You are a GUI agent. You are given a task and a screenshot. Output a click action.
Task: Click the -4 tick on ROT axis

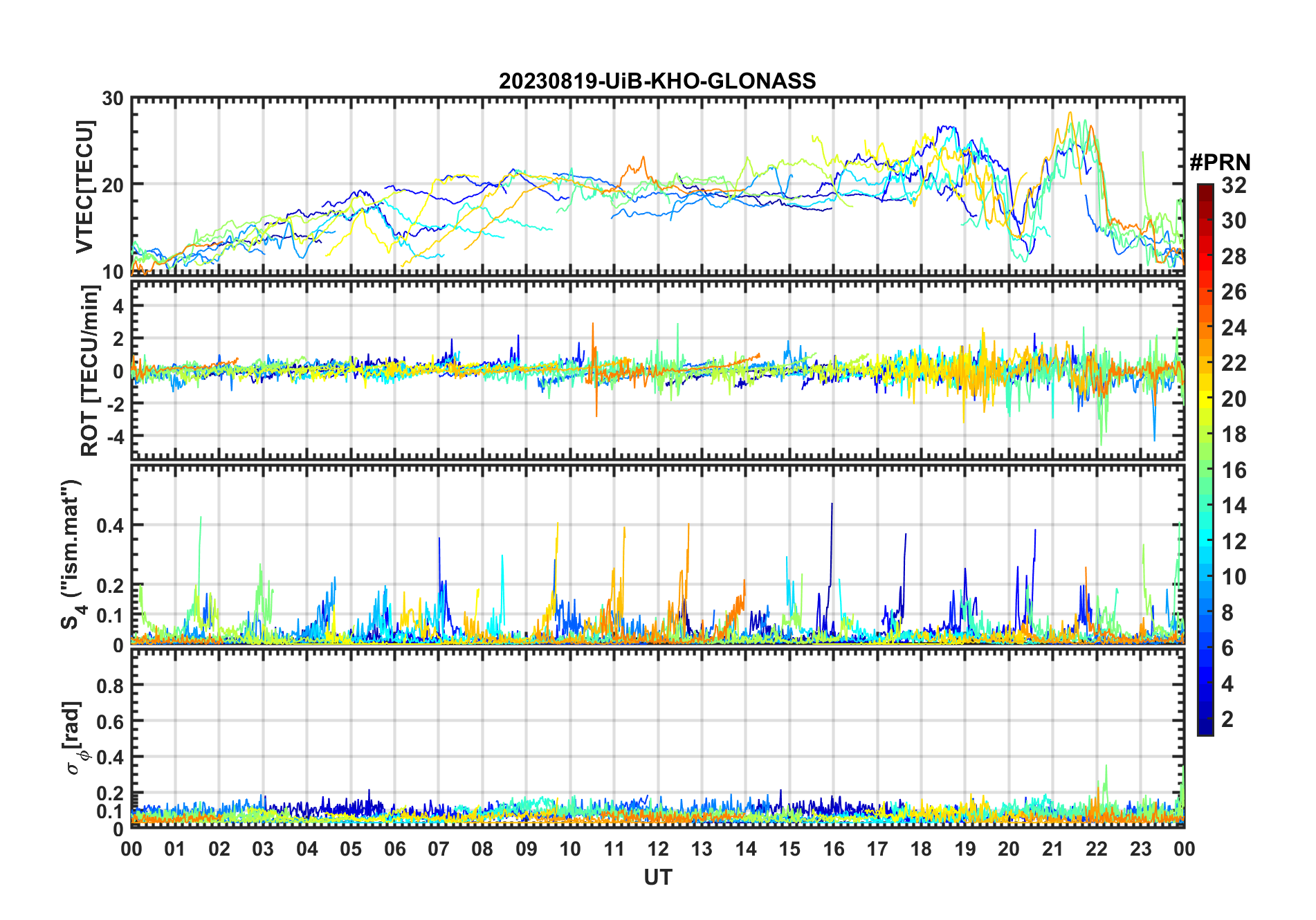[x=114, y=436]
